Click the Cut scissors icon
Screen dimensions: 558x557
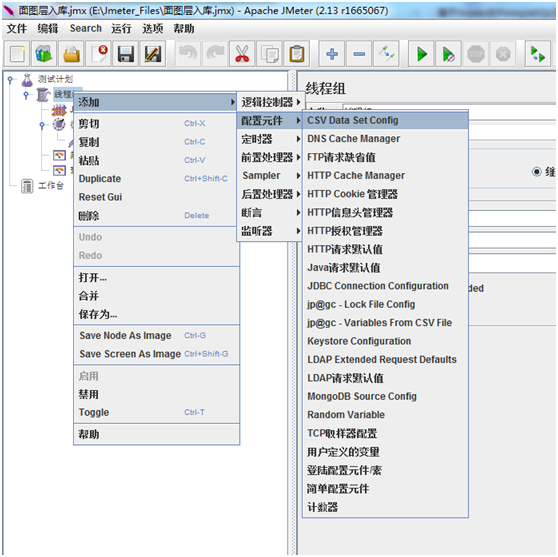[242, 54]
